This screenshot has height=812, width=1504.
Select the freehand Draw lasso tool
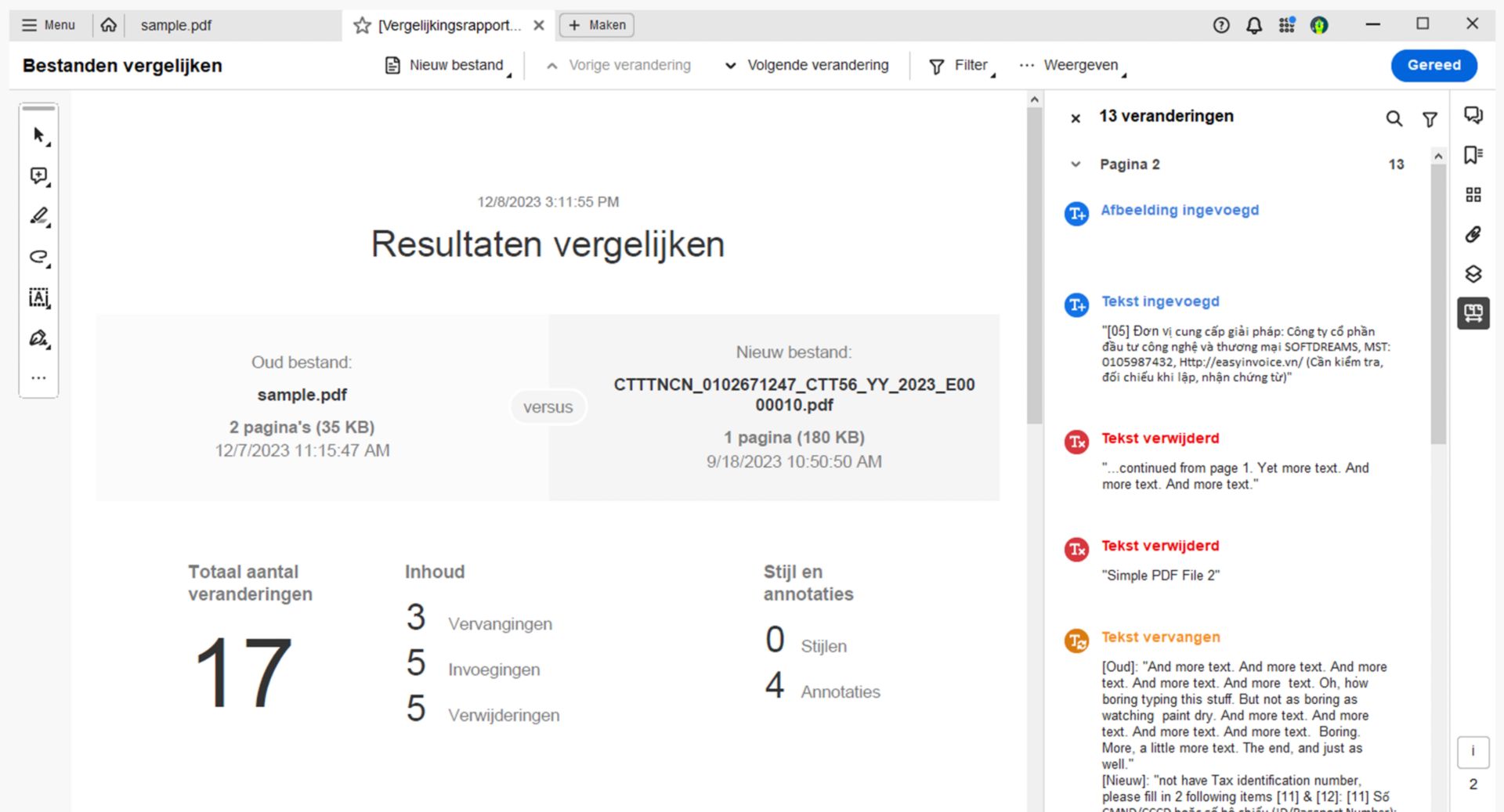point(39,257)
